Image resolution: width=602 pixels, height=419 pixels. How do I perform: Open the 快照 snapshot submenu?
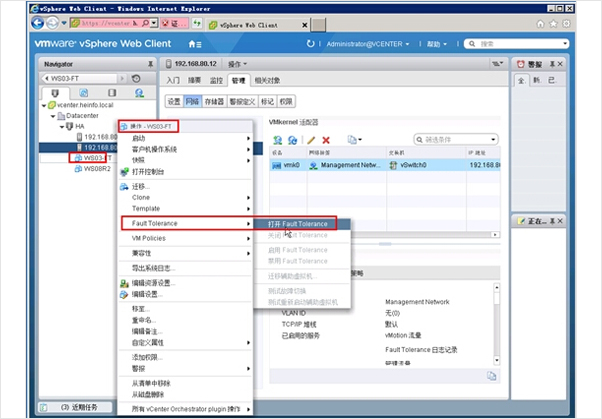(186, 160)
